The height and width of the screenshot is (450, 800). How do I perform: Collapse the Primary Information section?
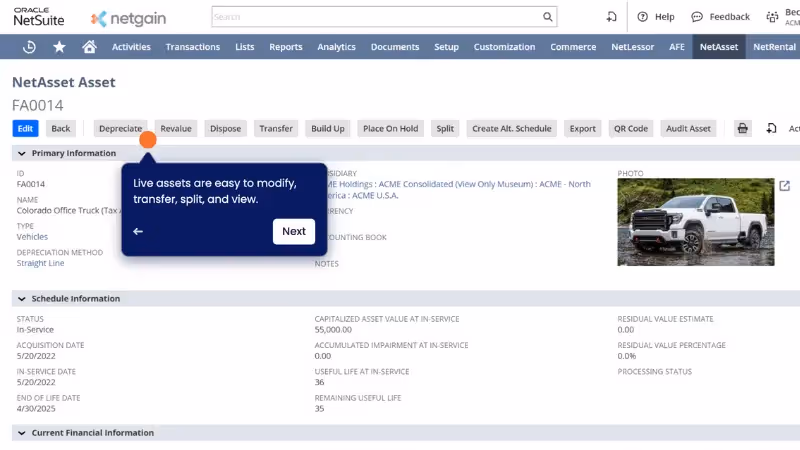(21, 153)
